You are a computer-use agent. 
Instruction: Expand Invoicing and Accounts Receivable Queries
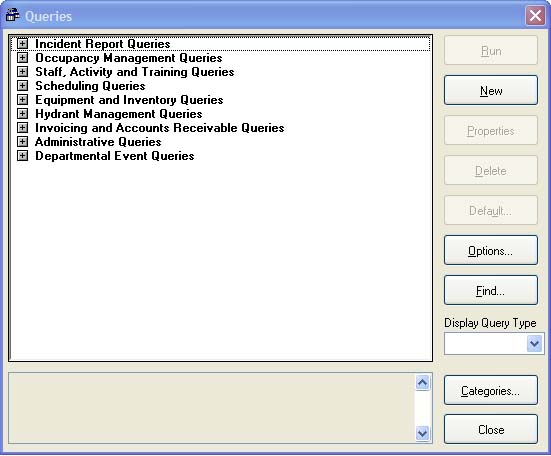click(22, 128)
